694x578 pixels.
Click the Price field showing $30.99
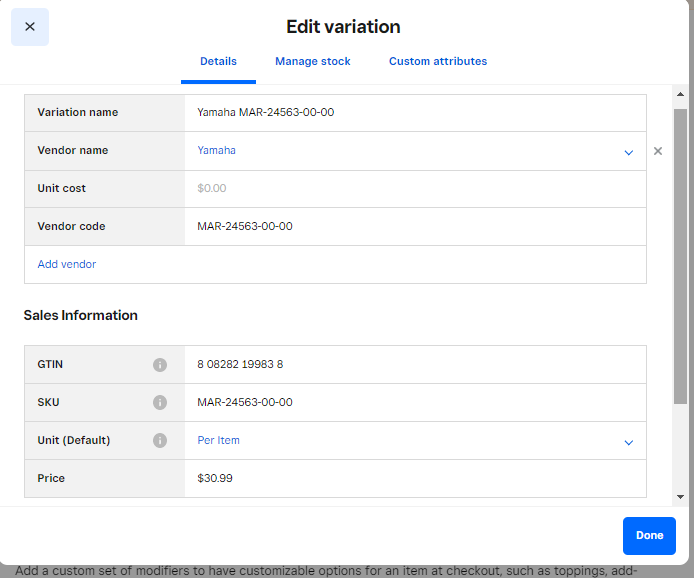click(415, 479)
